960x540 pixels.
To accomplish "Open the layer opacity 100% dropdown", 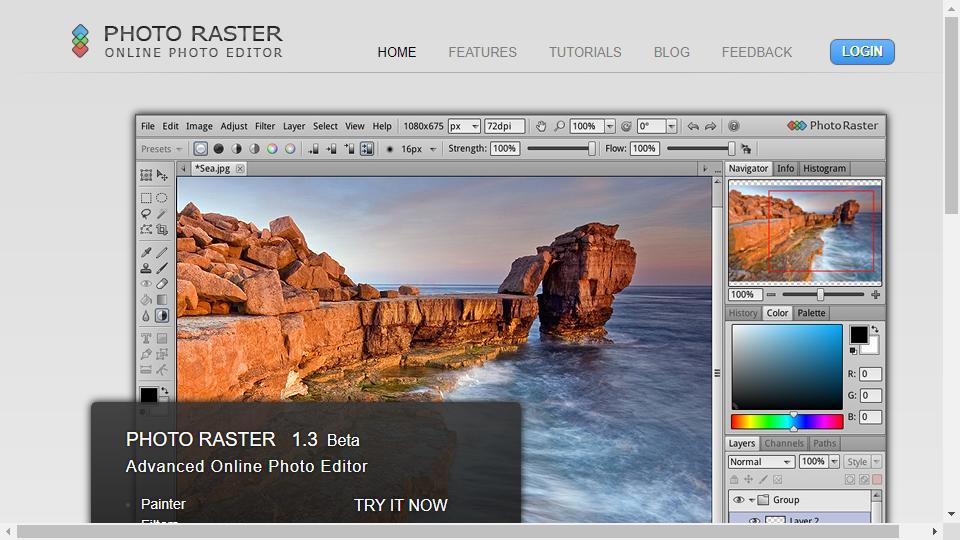I will [834, 462].
